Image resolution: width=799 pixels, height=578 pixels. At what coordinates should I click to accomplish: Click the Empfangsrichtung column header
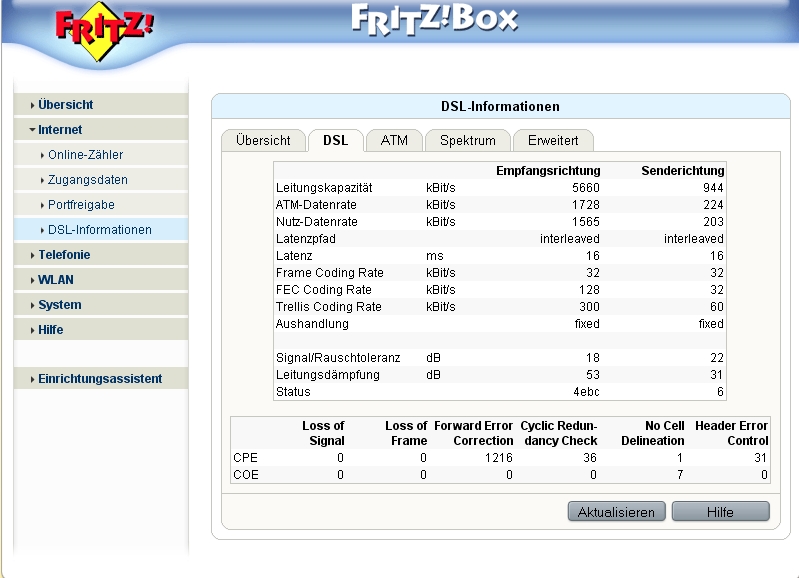548,171
